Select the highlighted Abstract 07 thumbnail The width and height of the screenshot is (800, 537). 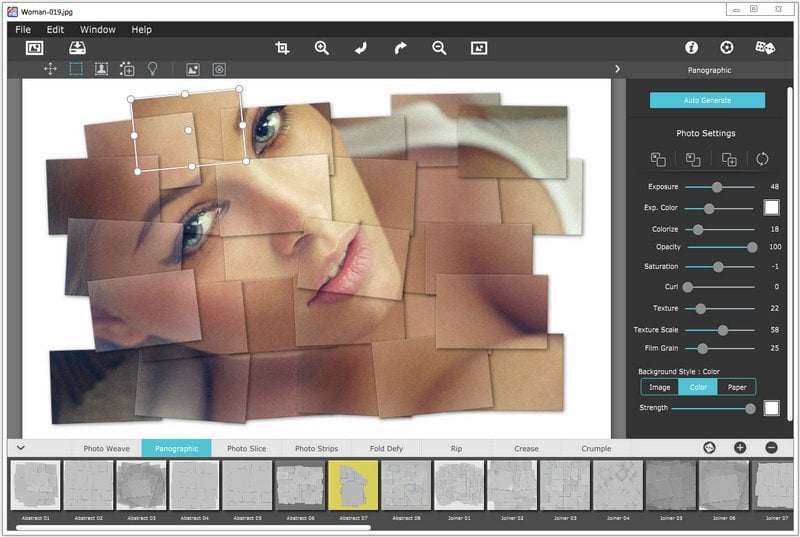pyautogui.click(x=353, y=485)
